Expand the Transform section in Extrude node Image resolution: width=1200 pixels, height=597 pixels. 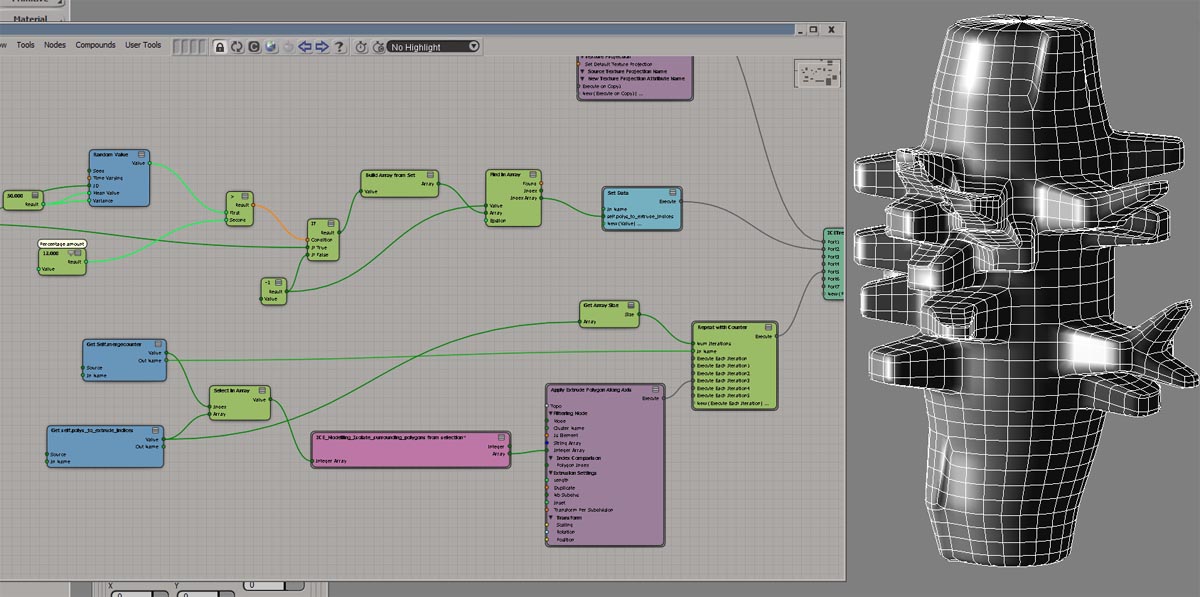[x=550, y=517]
